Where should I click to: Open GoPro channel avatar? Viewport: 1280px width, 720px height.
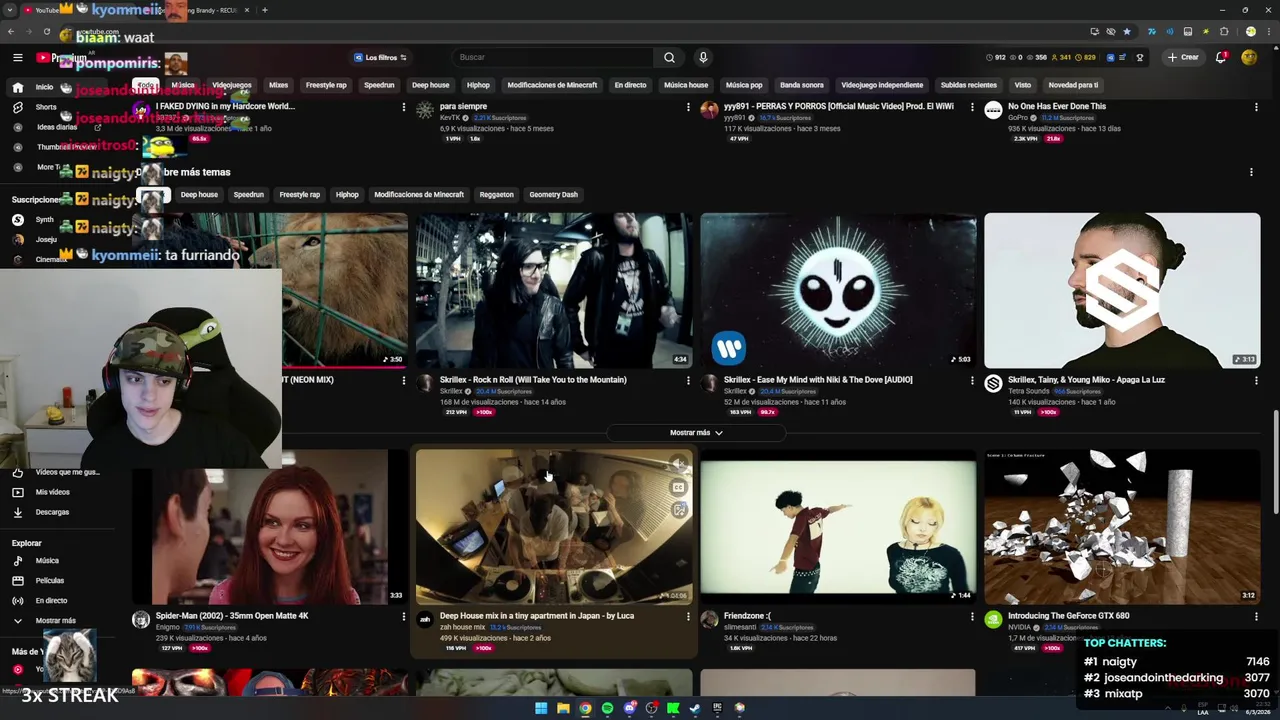(993, 110)
